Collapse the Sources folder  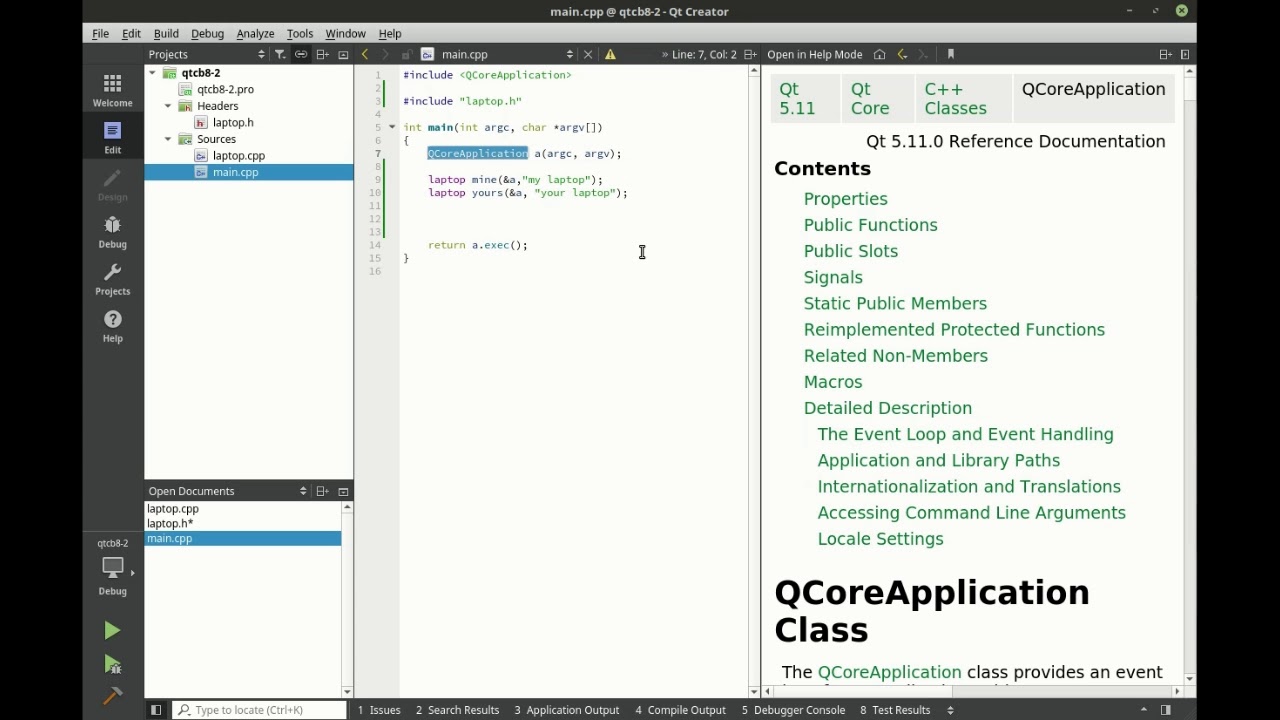point(168,139)
